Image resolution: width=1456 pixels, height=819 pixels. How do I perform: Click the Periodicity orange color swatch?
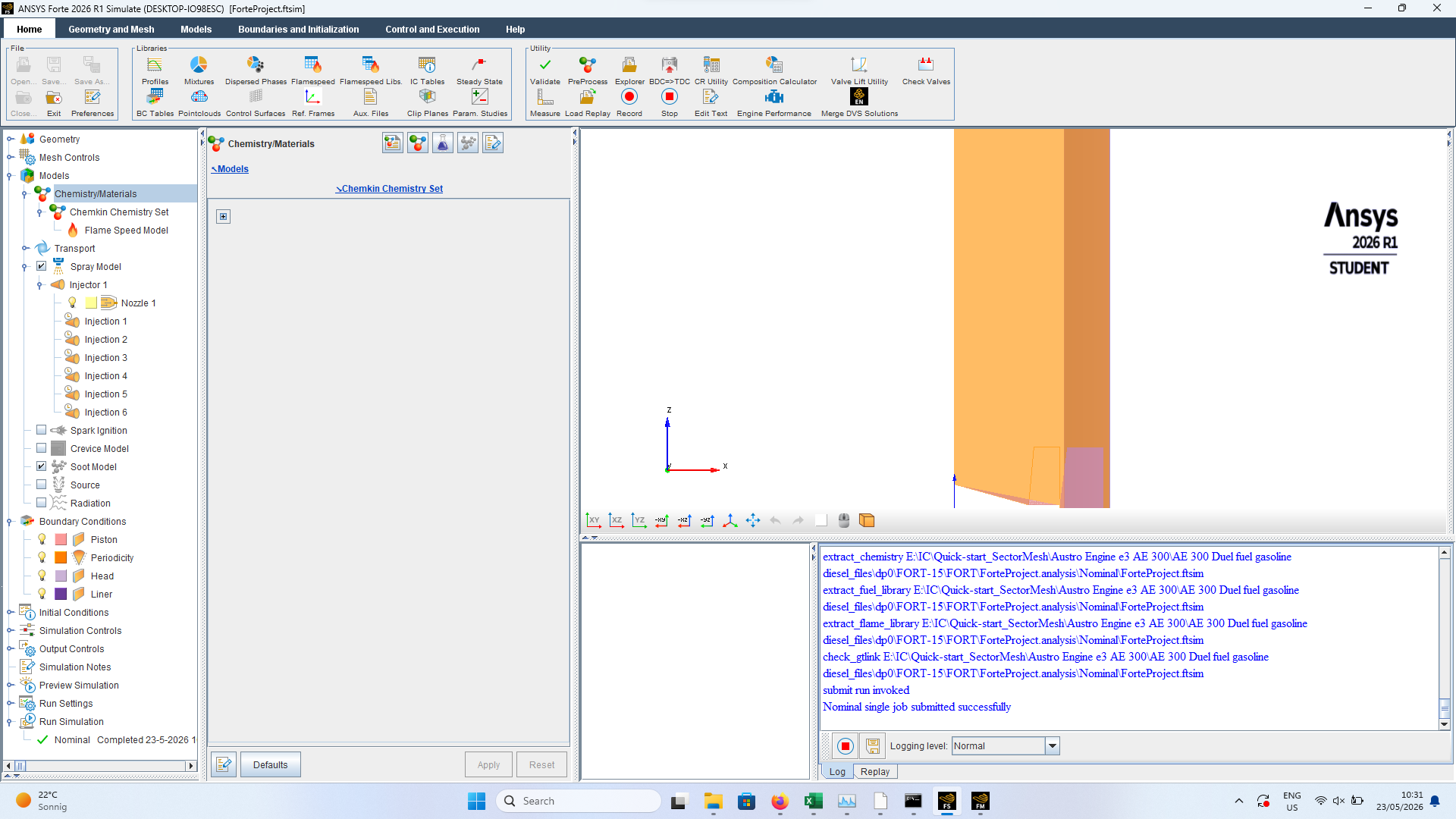pyautogui.click(x=61, y=557)
